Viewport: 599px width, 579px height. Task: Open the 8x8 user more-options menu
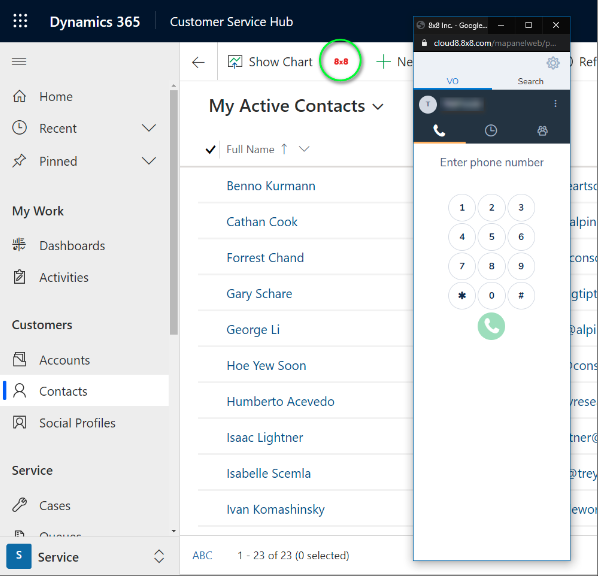tap(555, 104)
